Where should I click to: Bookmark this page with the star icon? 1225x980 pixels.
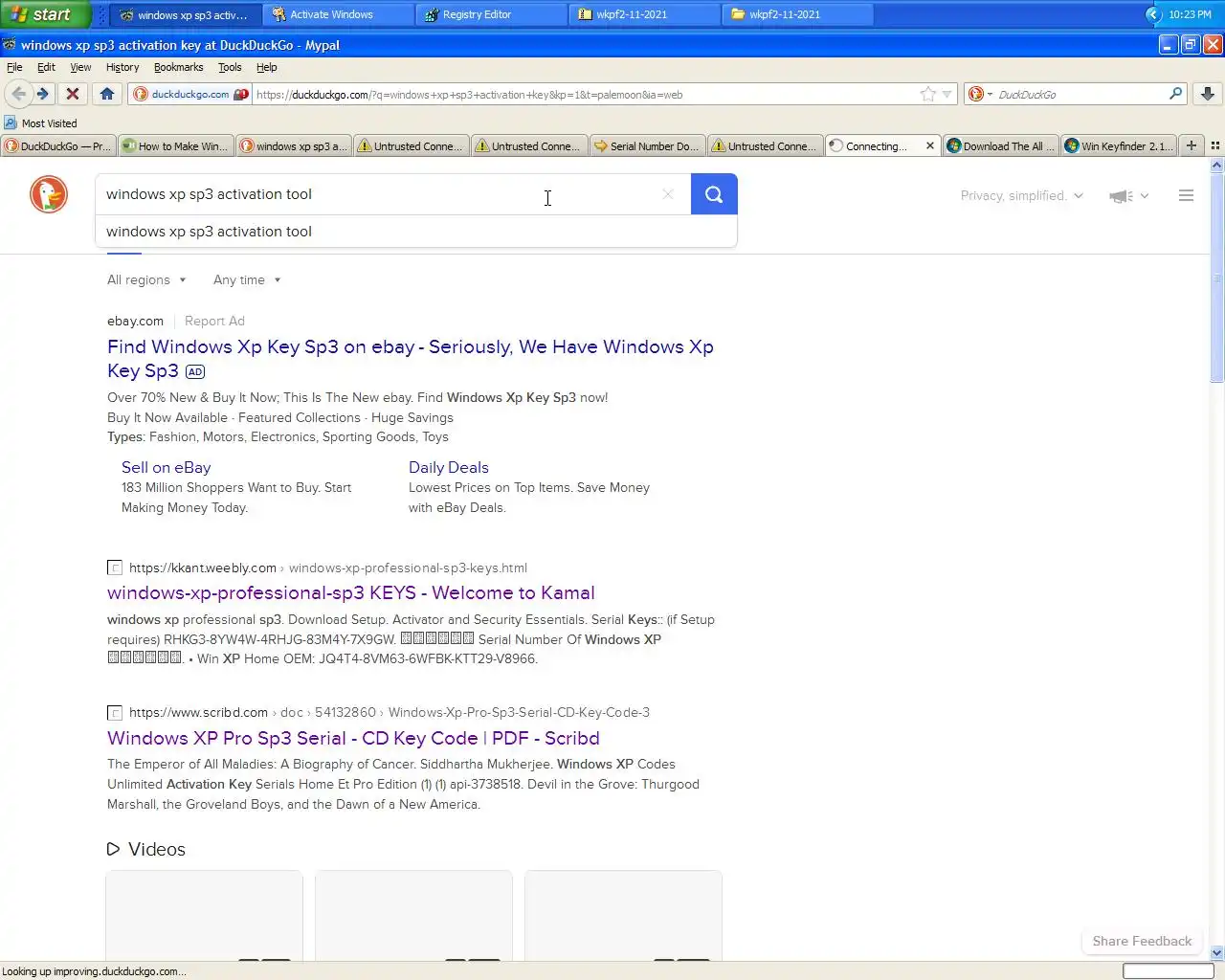coord(927,94)
